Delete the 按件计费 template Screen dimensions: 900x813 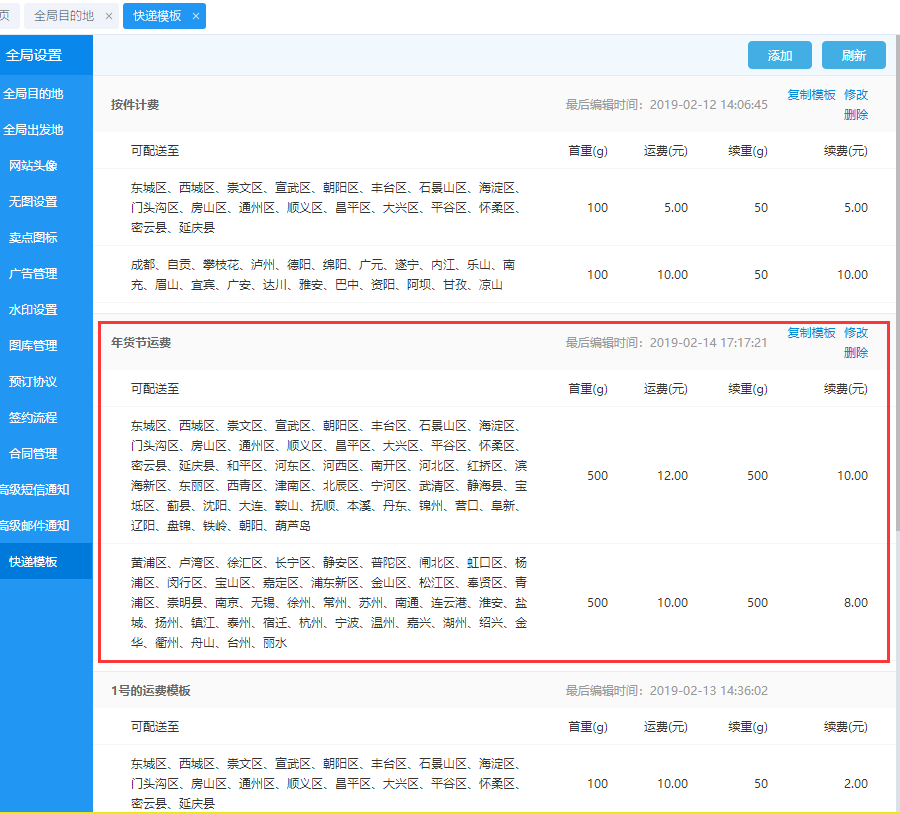tap(856, 115)
